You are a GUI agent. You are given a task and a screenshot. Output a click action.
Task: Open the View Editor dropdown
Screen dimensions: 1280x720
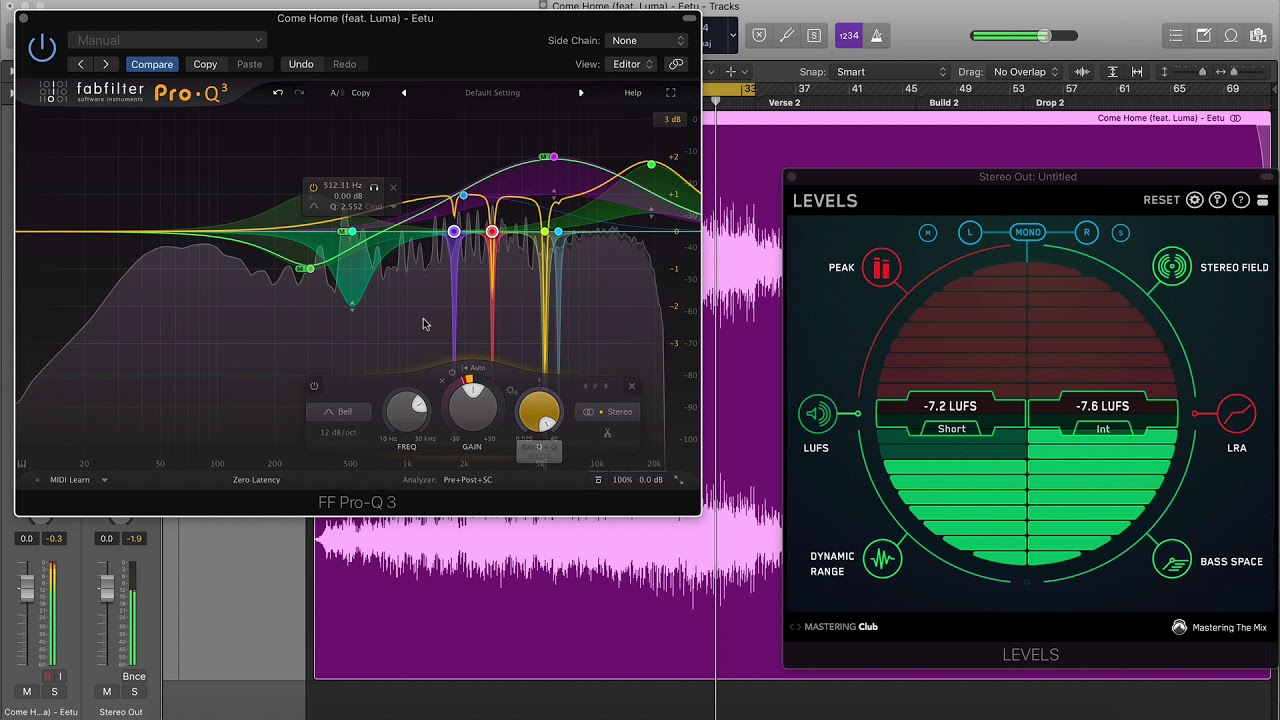click(x=632, y=64)
